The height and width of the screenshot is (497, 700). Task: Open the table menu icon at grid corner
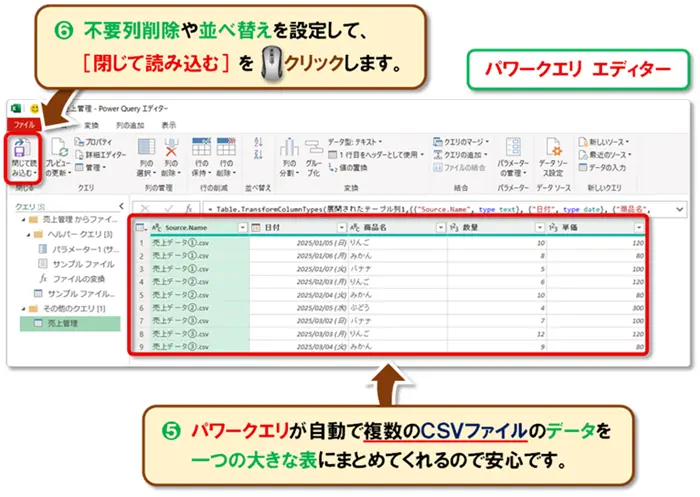click(141, 228)
